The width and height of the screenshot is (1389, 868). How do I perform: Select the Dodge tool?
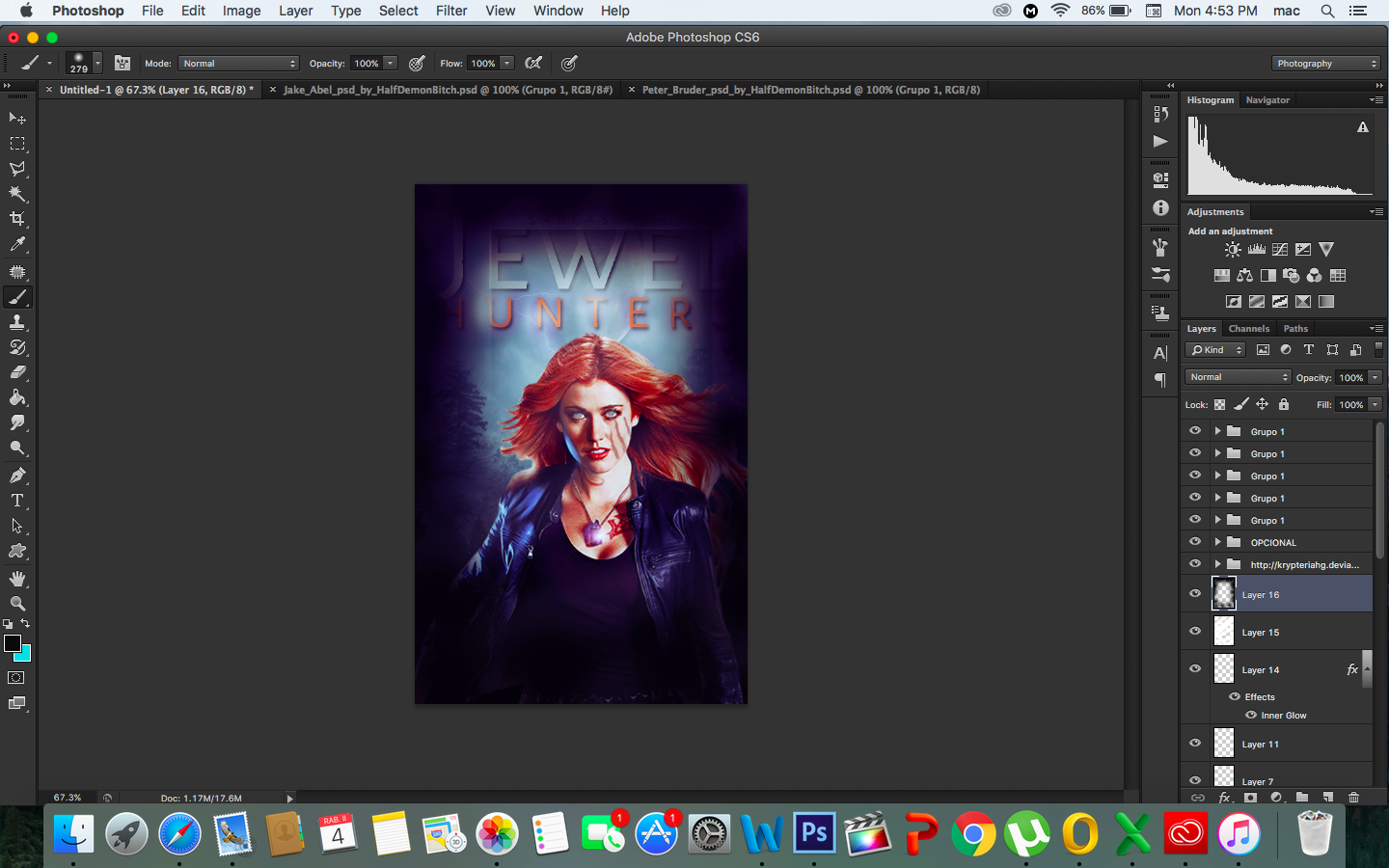coord(17,448)
